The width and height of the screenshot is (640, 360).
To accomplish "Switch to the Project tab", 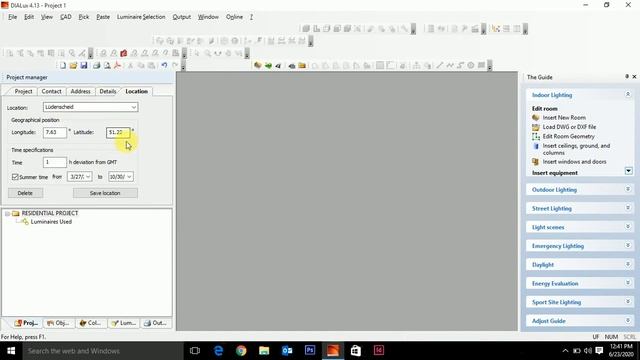I will pos(23,91).
